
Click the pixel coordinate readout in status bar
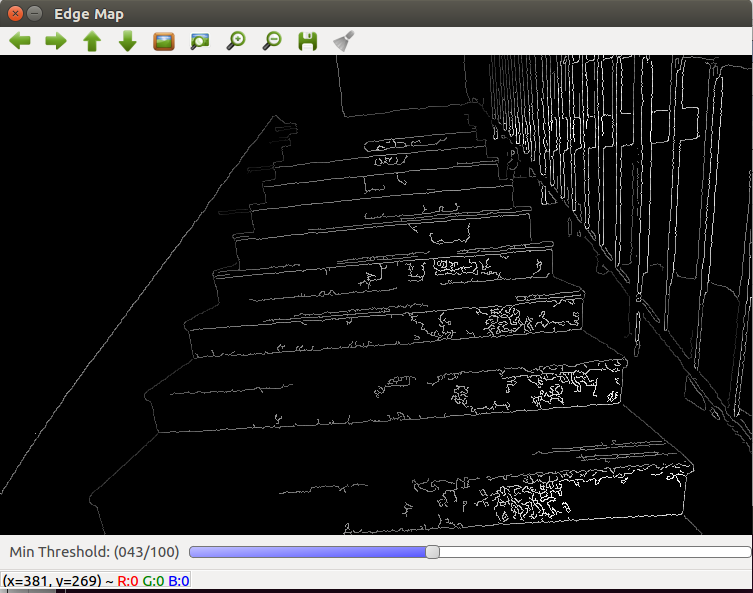52,581
